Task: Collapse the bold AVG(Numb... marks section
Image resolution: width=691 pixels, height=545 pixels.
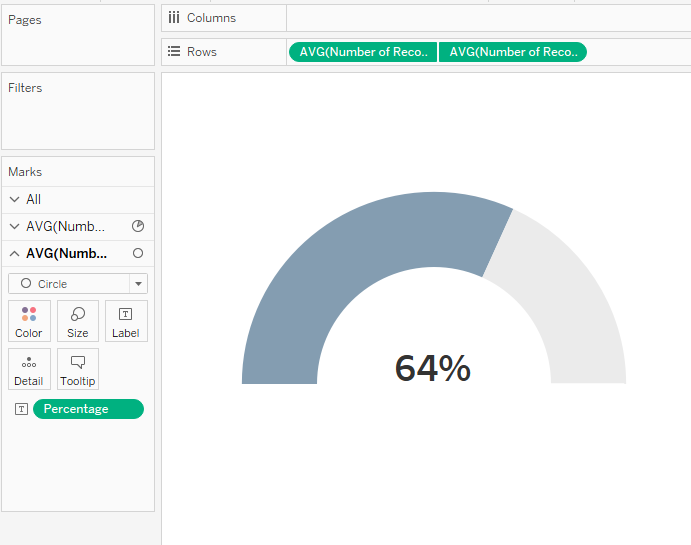Action: coord(15,253)
